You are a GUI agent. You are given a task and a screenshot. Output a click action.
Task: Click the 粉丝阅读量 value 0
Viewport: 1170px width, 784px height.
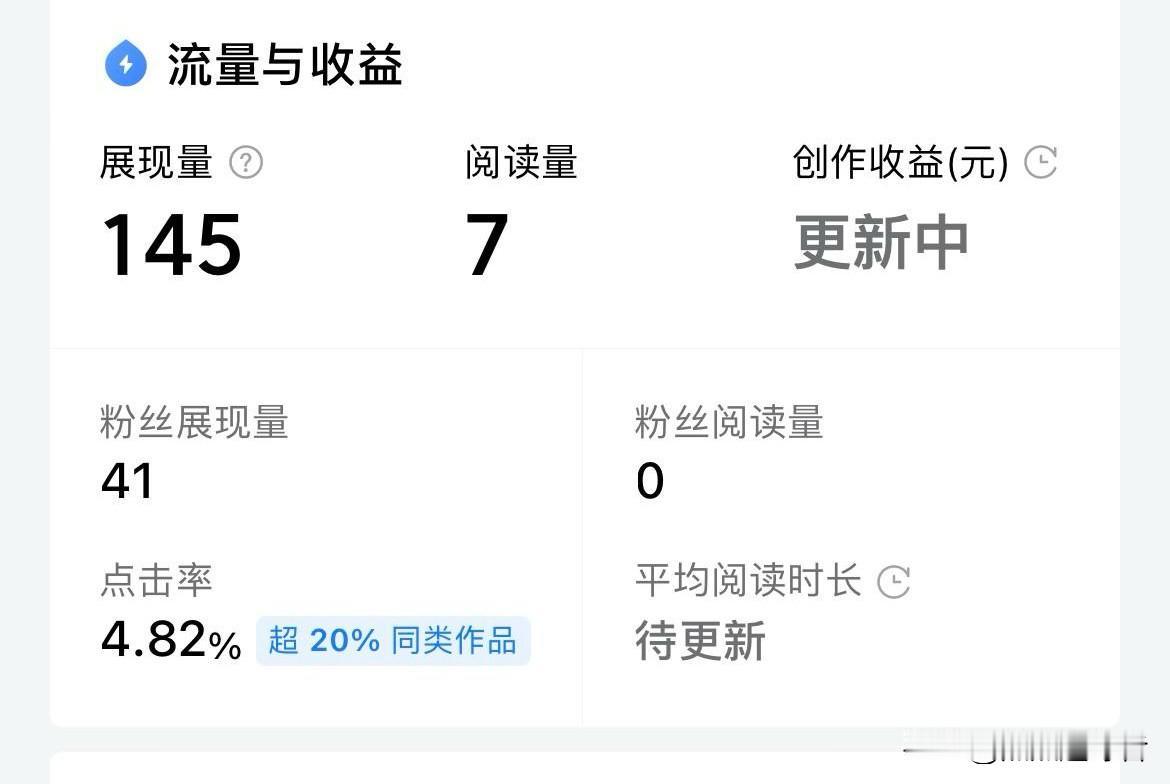coord(650,480)
